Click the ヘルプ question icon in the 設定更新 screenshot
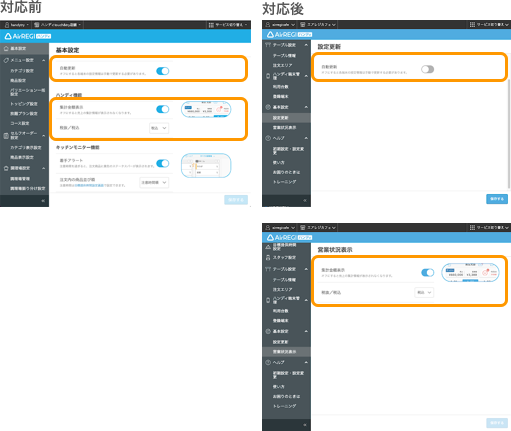The image size is (511, 431). pos(268,138)
